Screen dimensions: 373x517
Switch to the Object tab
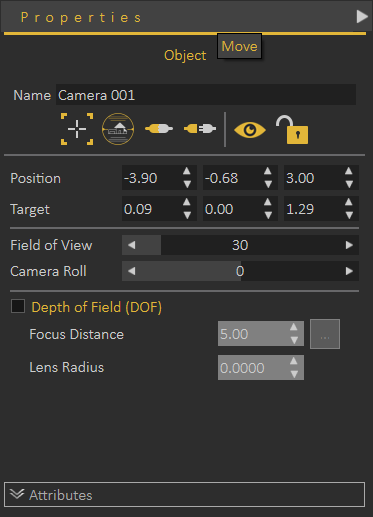click(x=185, y=55)
